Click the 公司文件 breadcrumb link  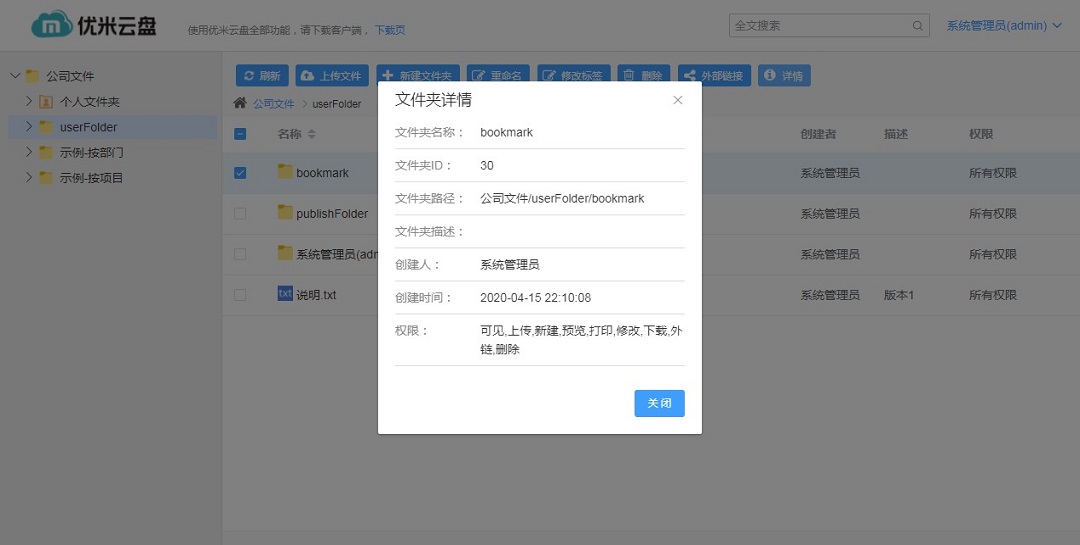pos(273,103)
